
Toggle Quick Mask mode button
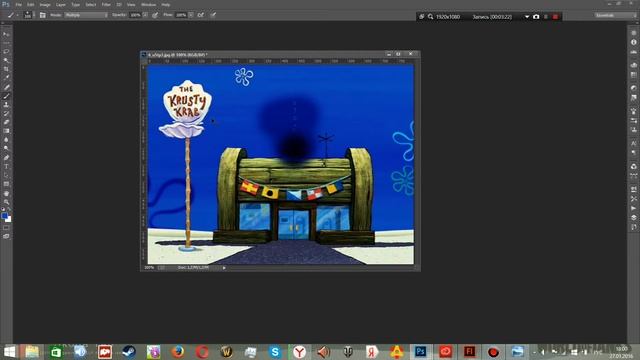6,228
